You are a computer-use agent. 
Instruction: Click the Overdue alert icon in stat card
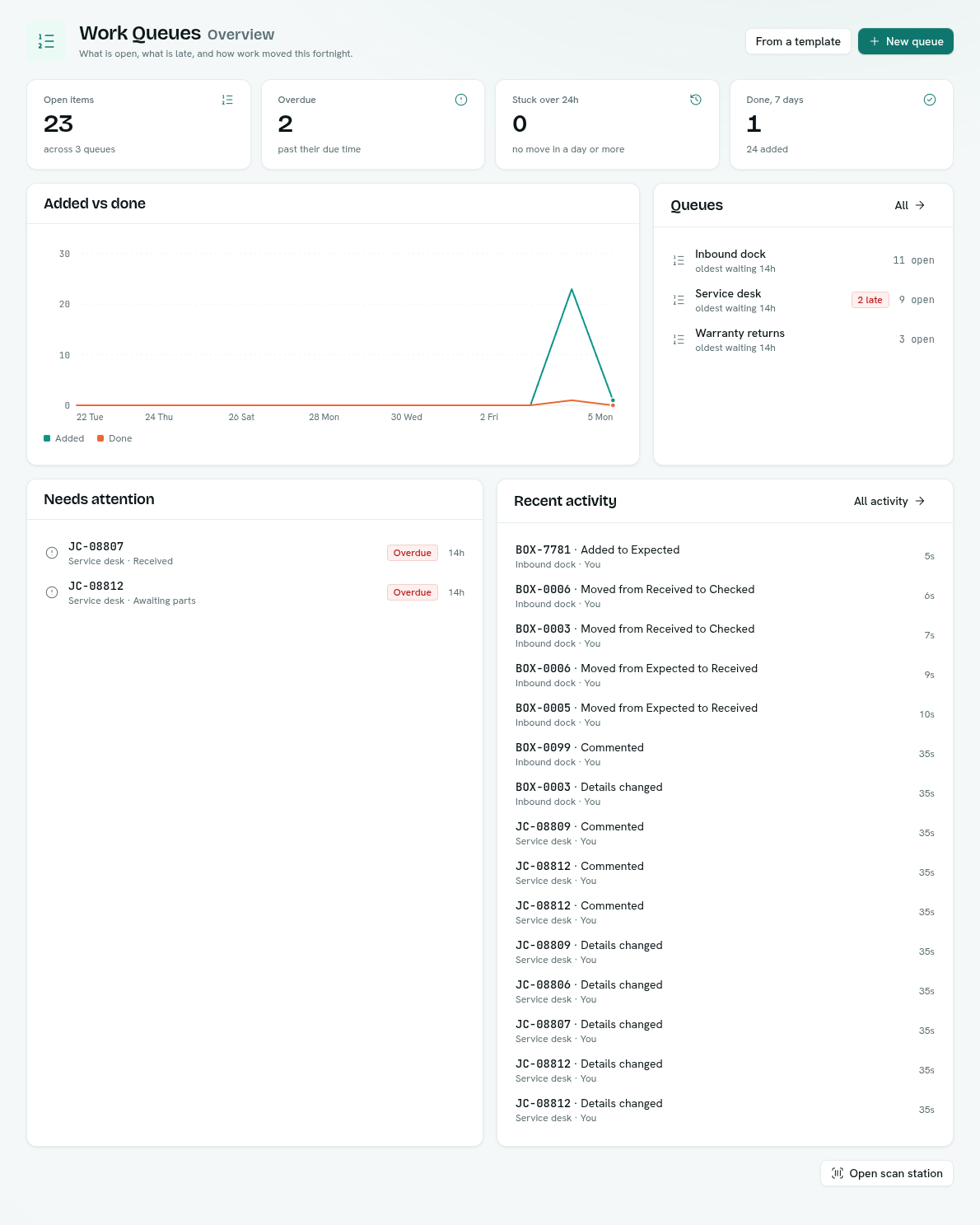click(x=461, y=100)
